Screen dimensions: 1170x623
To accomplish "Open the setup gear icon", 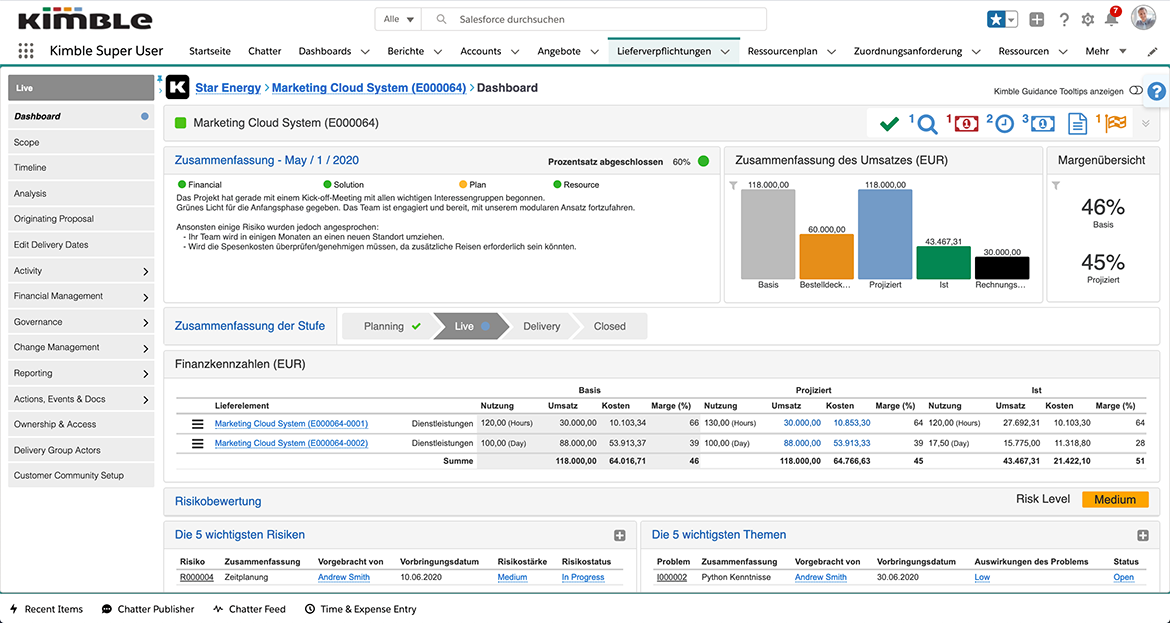I will point(1088,20).
